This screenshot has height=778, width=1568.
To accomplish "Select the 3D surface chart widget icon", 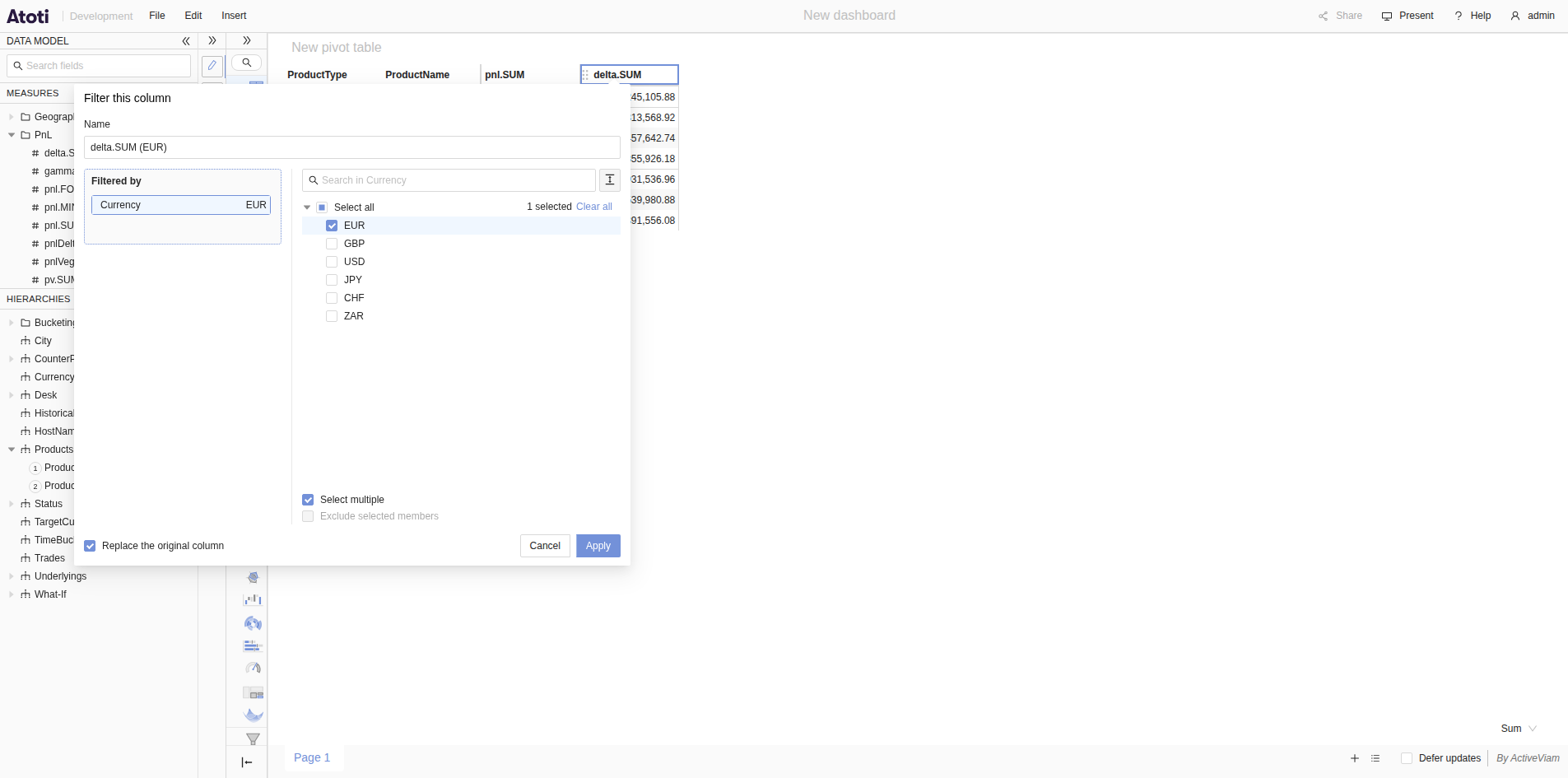I will pyautogui.click(x=254, y=715).
